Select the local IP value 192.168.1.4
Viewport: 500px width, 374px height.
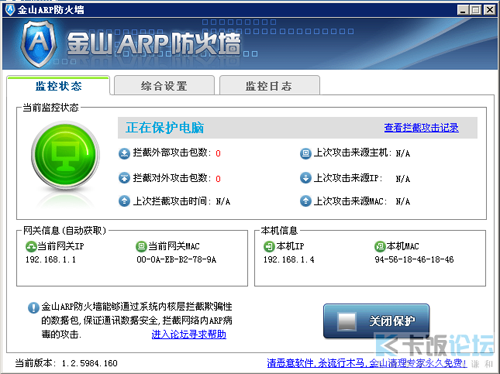289,260
